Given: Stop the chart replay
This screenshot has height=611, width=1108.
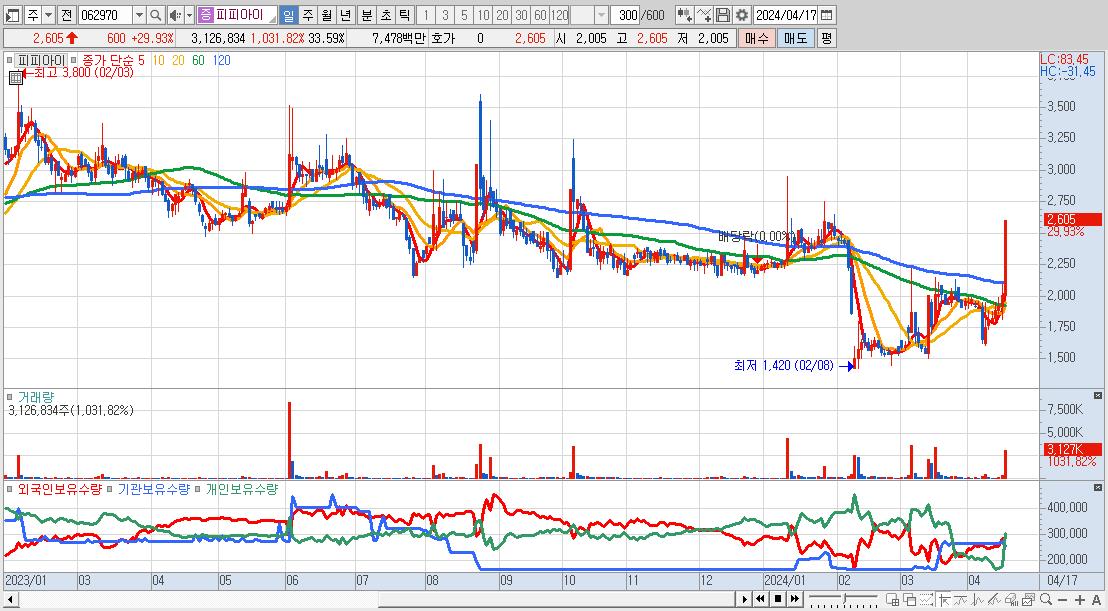Looking at the screenshot, I should coord(778,599).
